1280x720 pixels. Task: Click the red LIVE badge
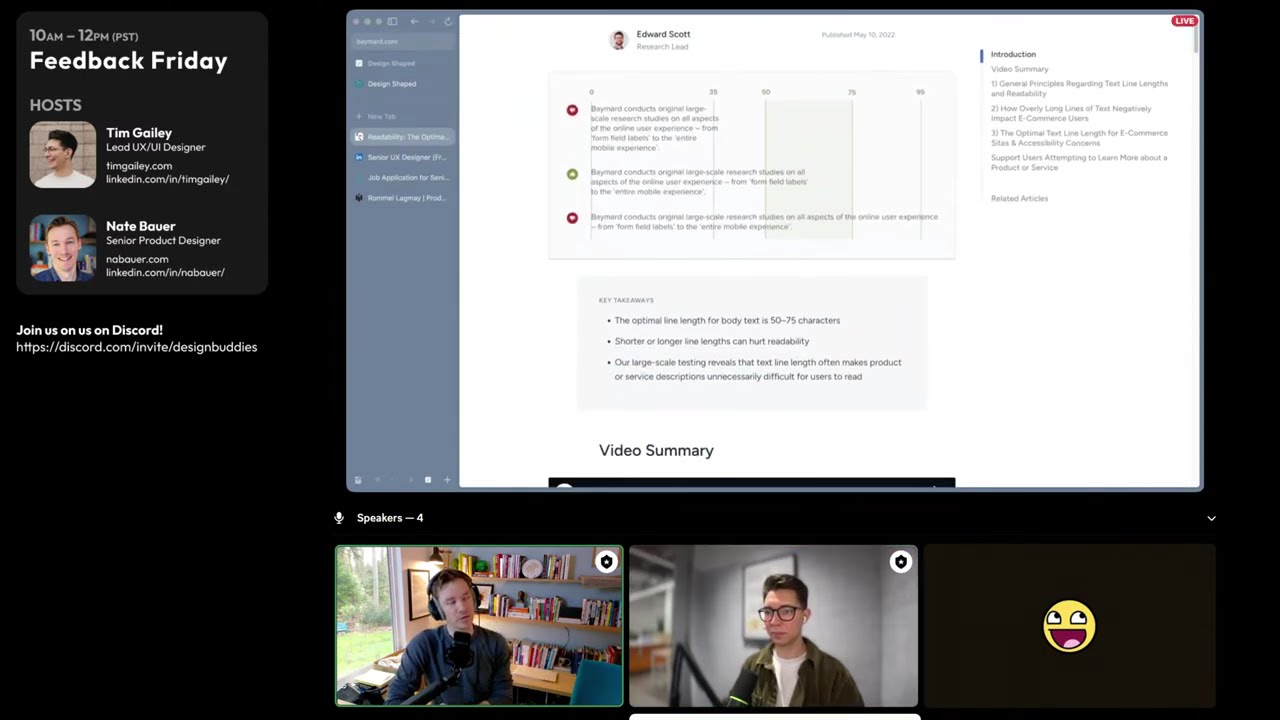click(1184, 21)
